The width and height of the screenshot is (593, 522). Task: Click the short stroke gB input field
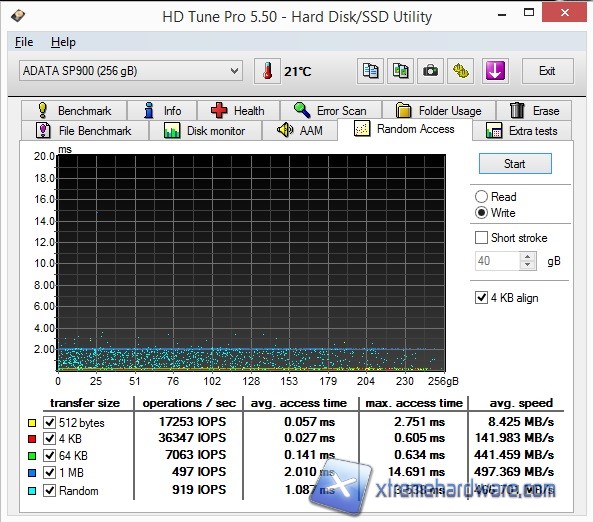pos(497,261)
